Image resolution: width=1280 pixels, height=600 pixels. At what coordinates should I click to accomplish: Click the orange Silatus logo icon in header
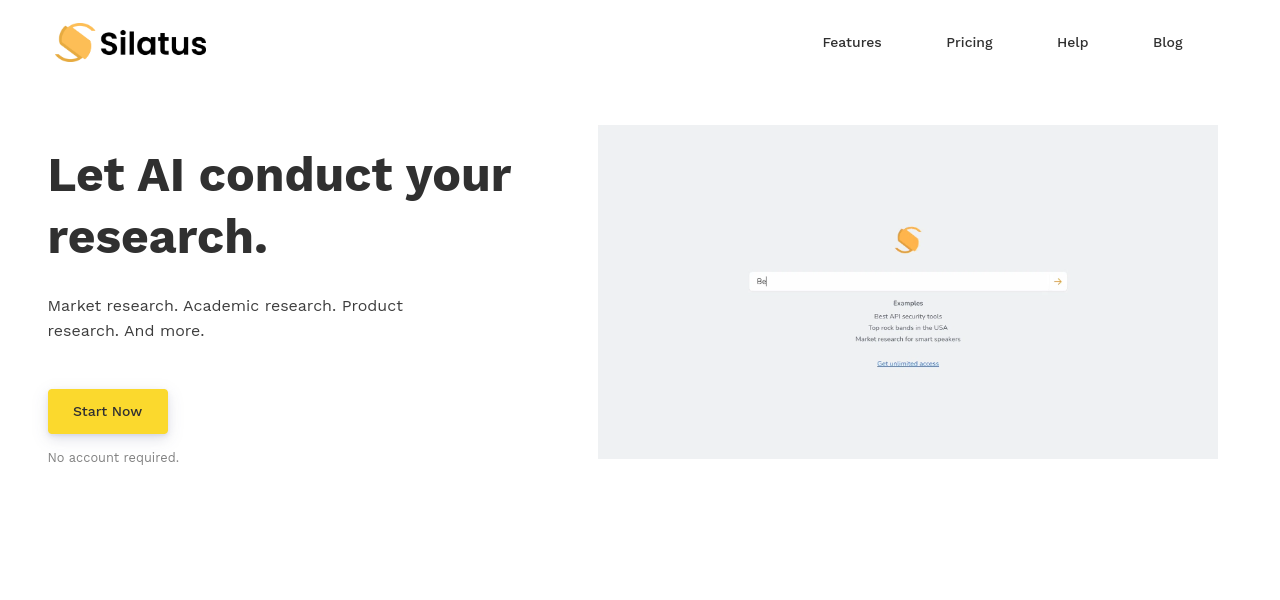pyautogui.click(x=75, y=42)
